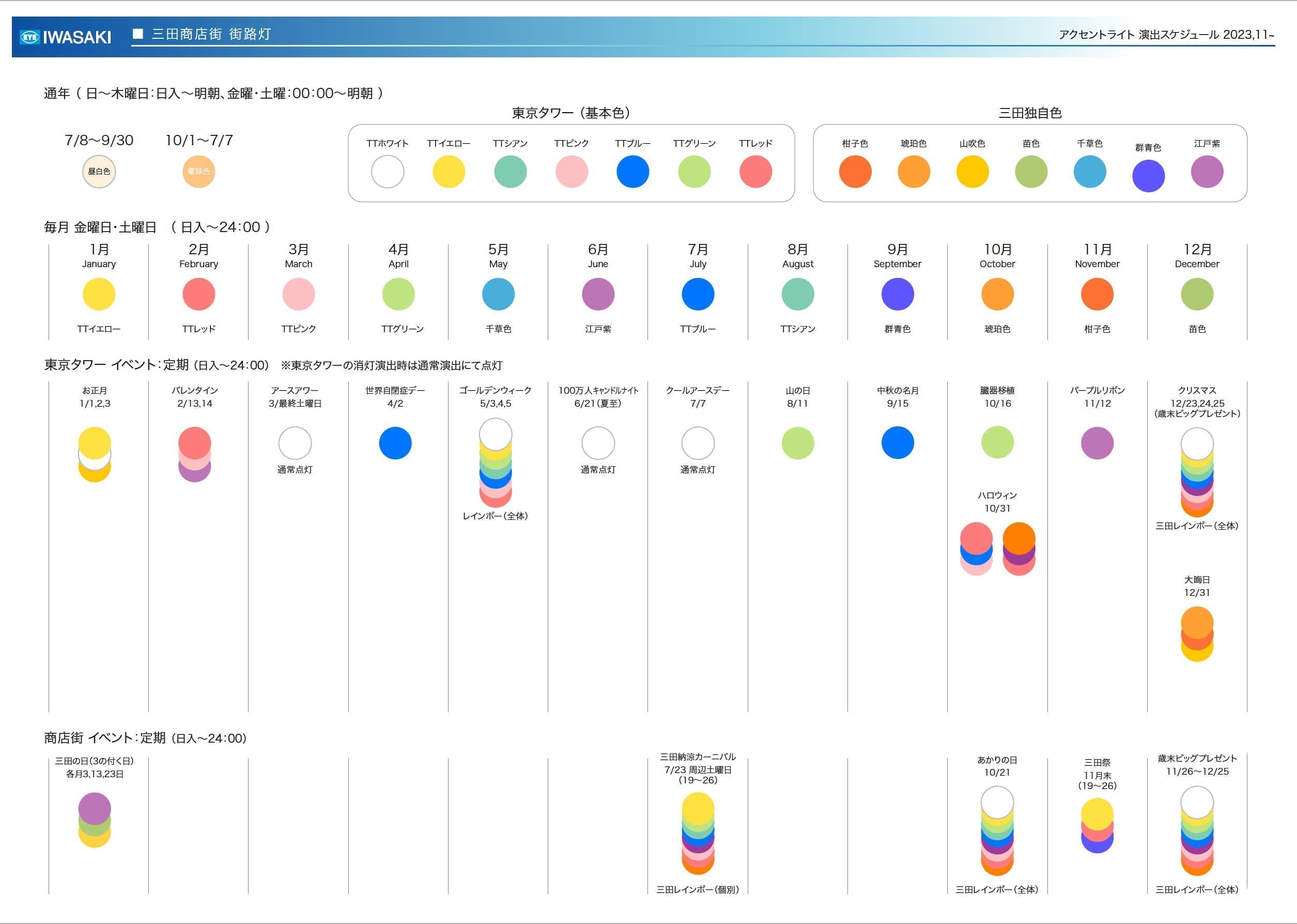Click the TTイエロー yellow circle

[449, 172]
